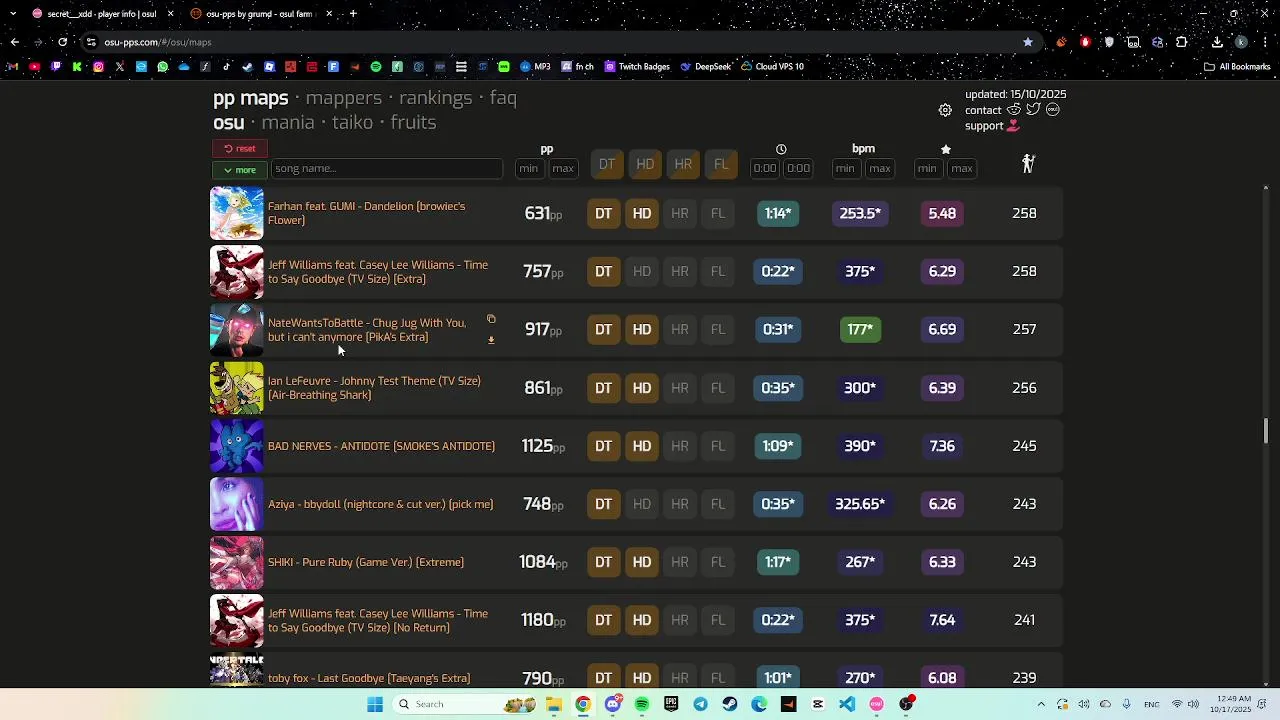Sort by the farmer popularity icon
Image resolution: width=1280 pixels, height=720 pixels.
(1028, 164)
